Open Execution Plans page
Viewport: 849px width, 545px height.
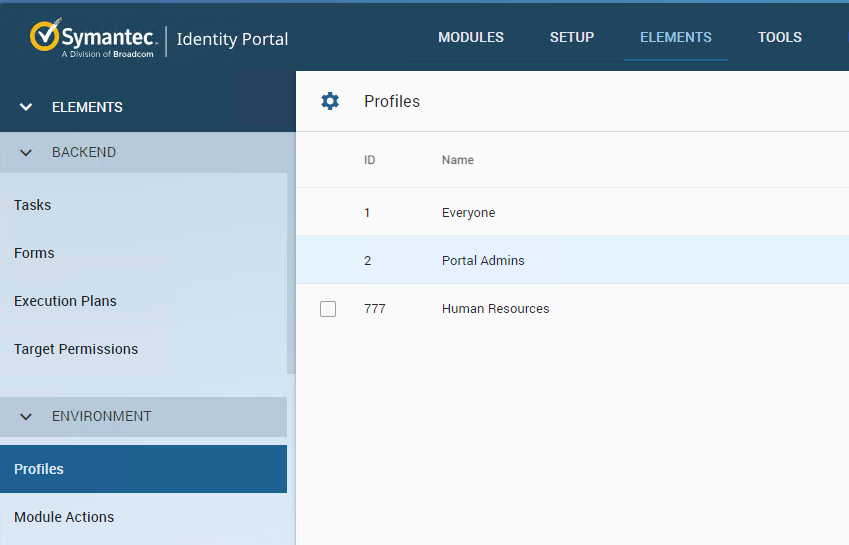click(66, 301)
